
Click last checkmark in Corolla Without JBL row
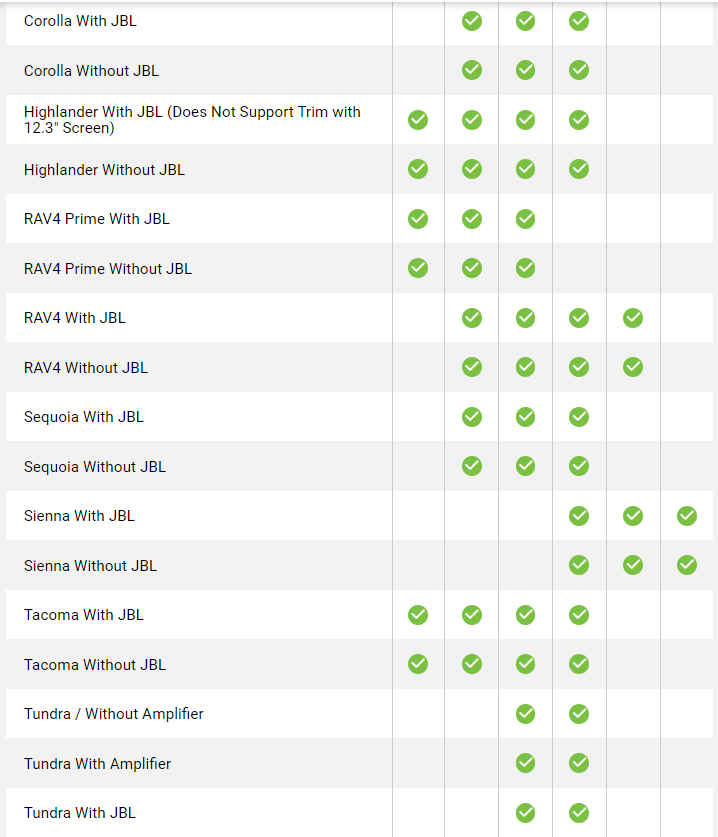[579, 70]
